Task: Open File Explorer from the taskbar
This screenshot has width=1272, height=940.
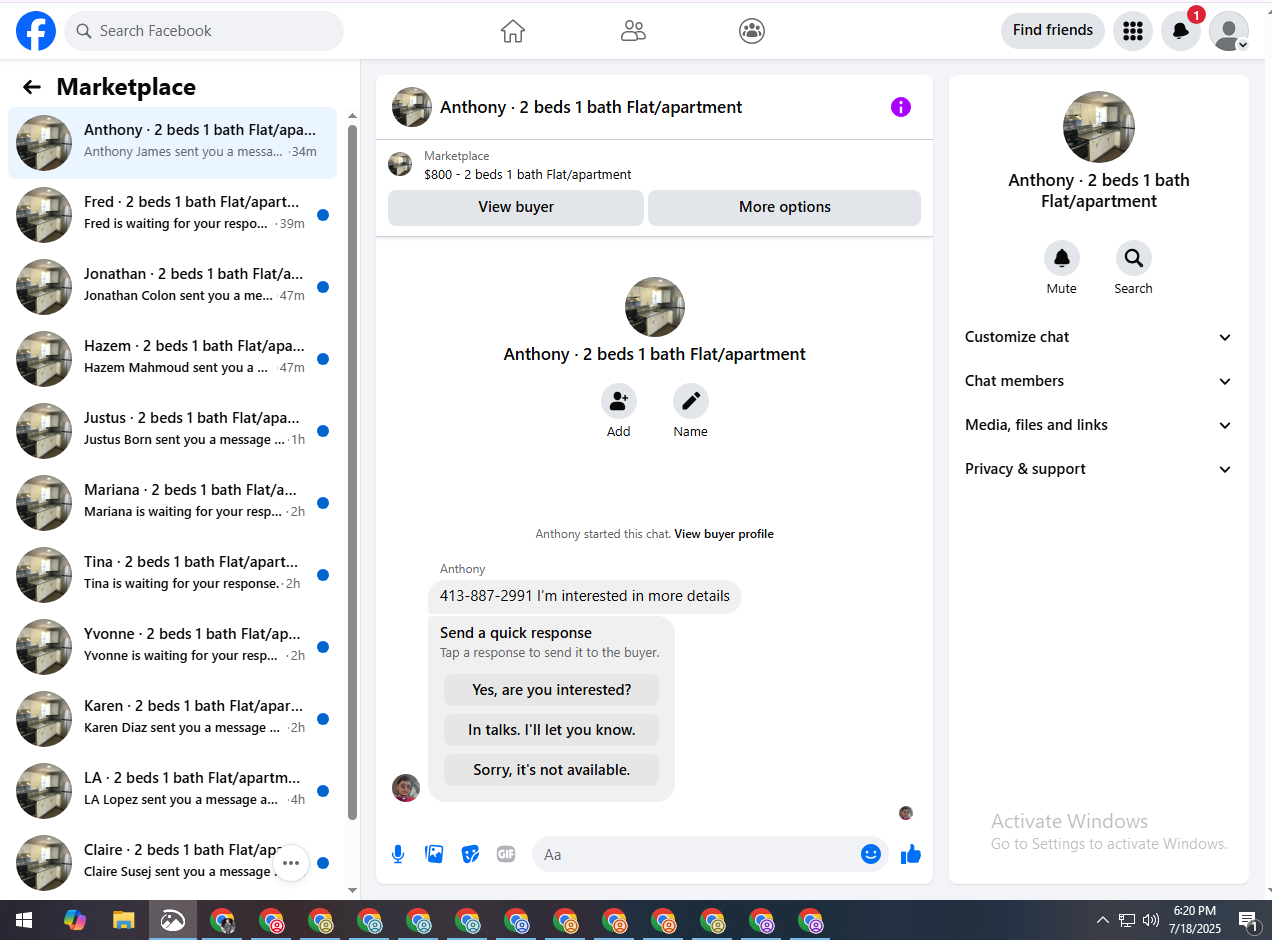Action: click(123, 920)
